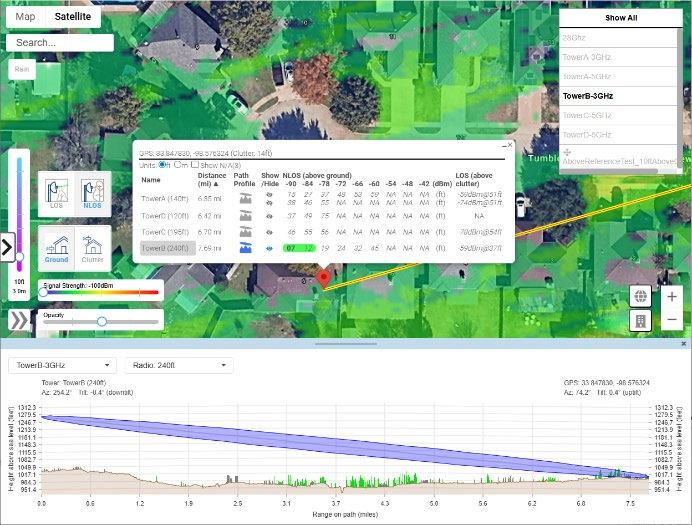Click the globe map view icon
692x525 pixels.
(639, 297)
